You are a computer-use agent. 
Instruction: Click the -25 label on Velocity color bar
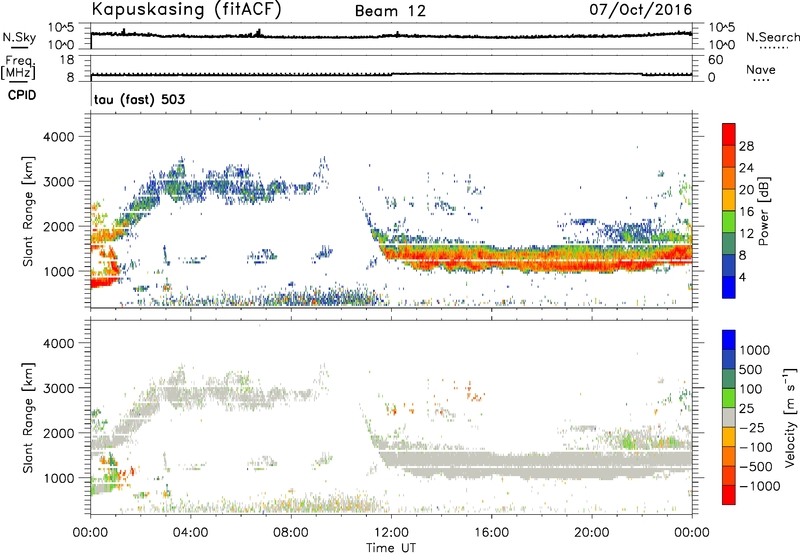tap(752, 427)
